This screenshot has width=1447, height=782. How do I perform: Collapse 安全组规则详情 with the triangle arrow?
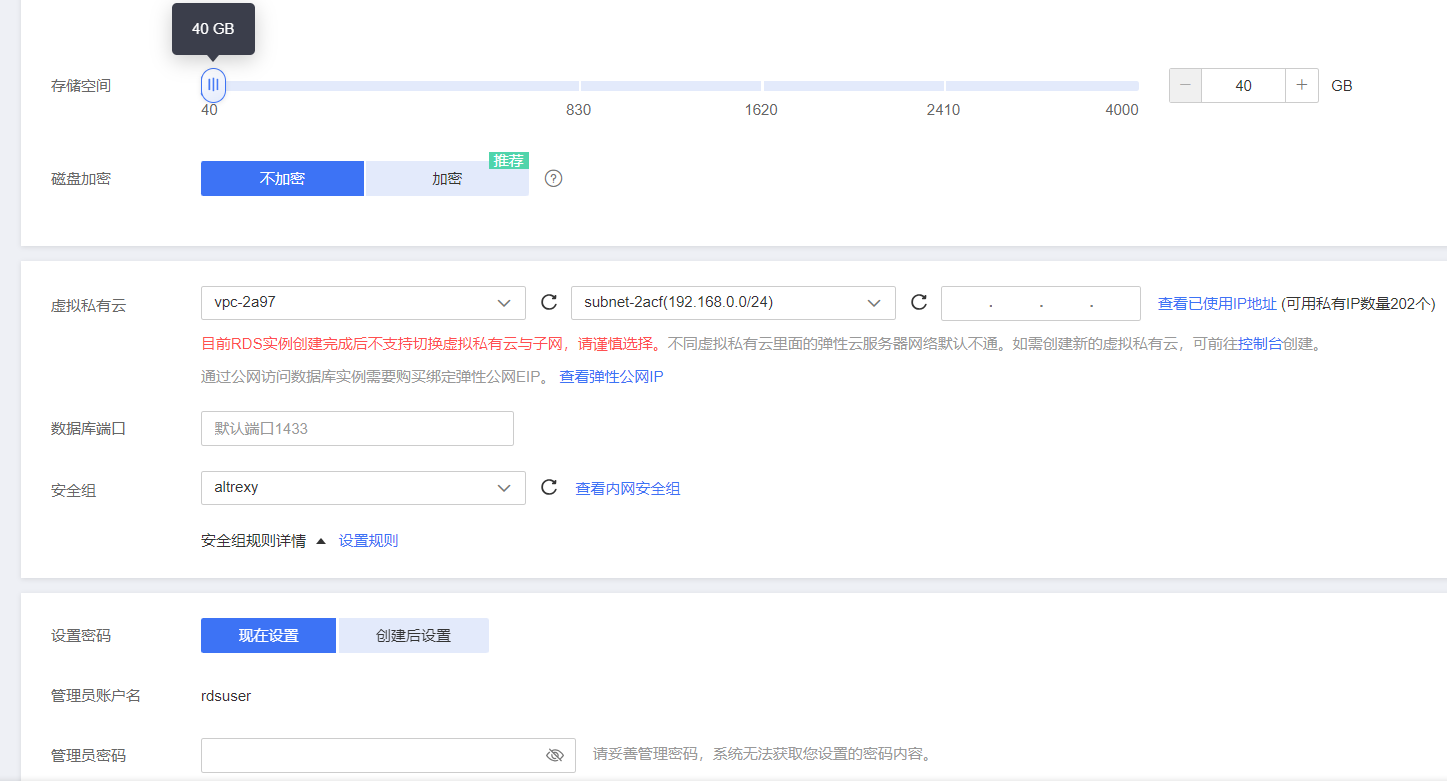point(321,541)
